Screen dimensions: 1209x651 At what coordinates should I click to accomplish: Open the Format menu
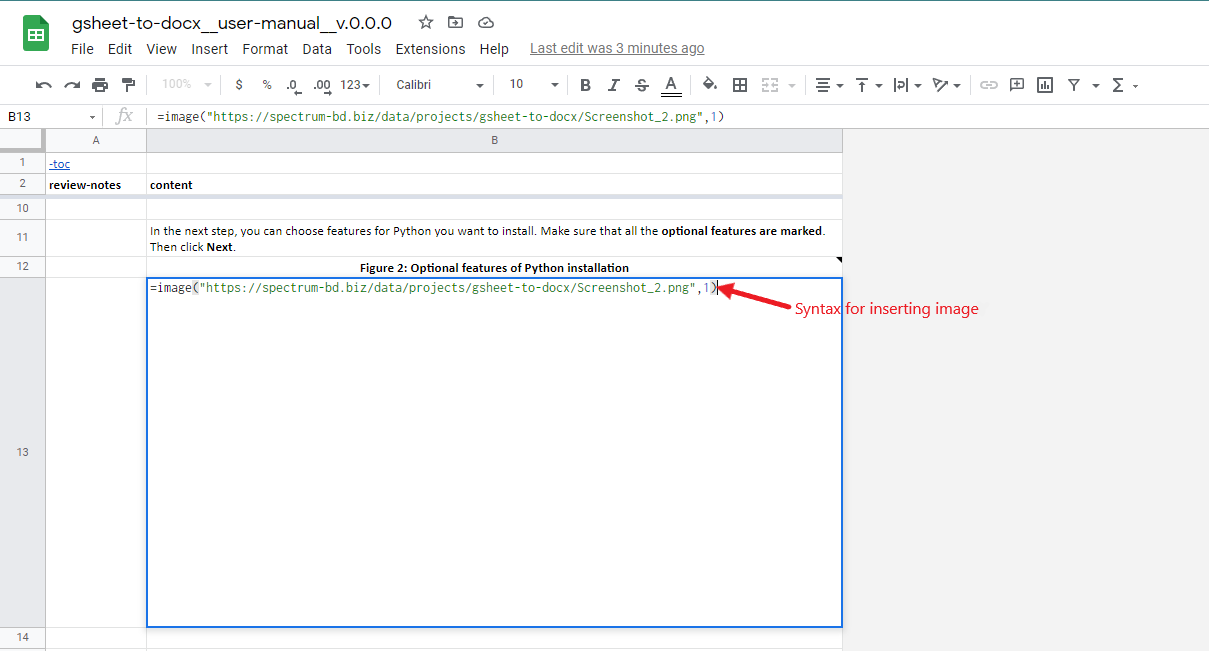[x=265, y=49]
